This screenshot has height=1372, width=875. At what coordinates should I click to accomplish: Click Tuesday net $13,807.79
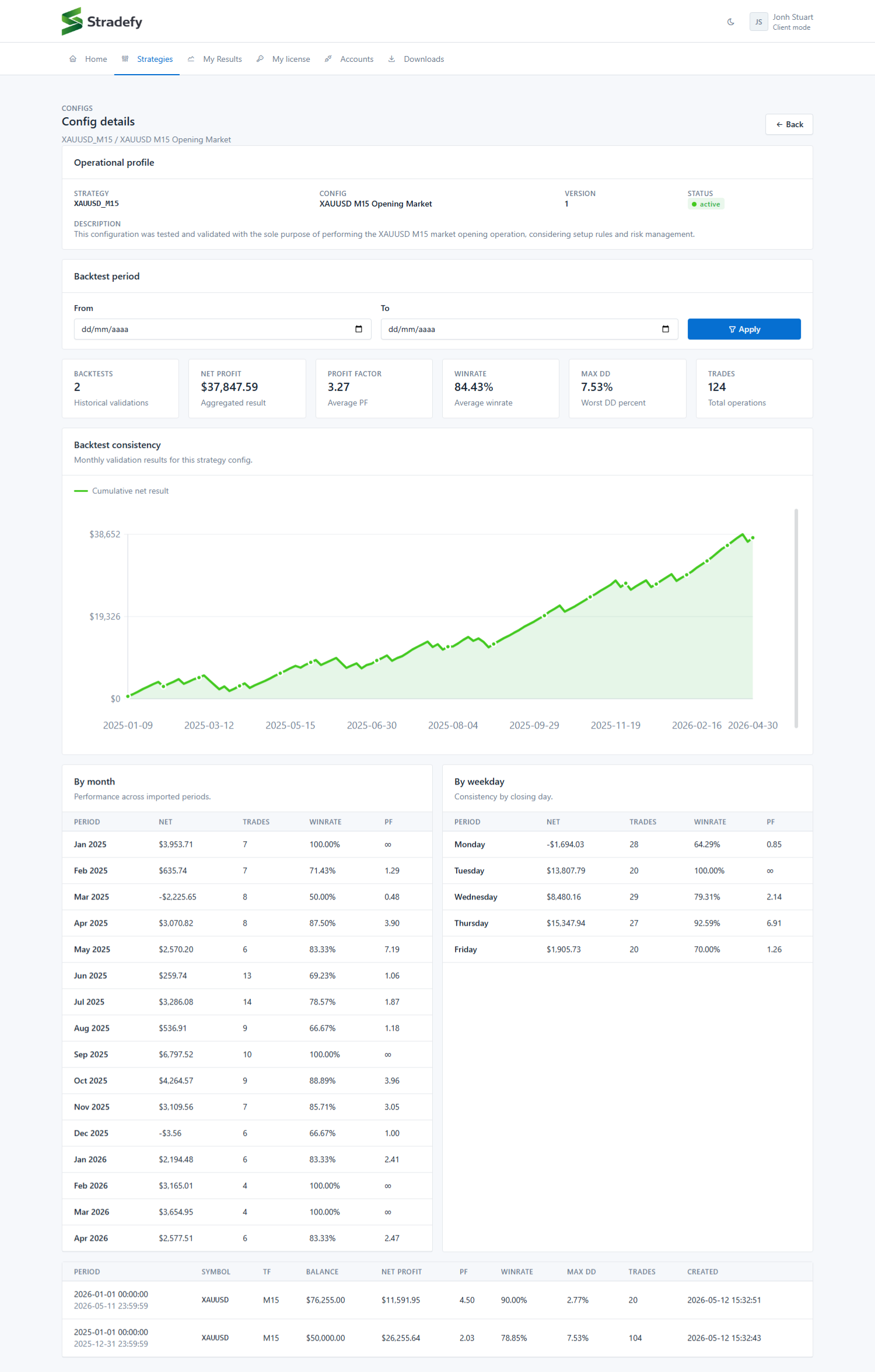click(x=566, y=871)
